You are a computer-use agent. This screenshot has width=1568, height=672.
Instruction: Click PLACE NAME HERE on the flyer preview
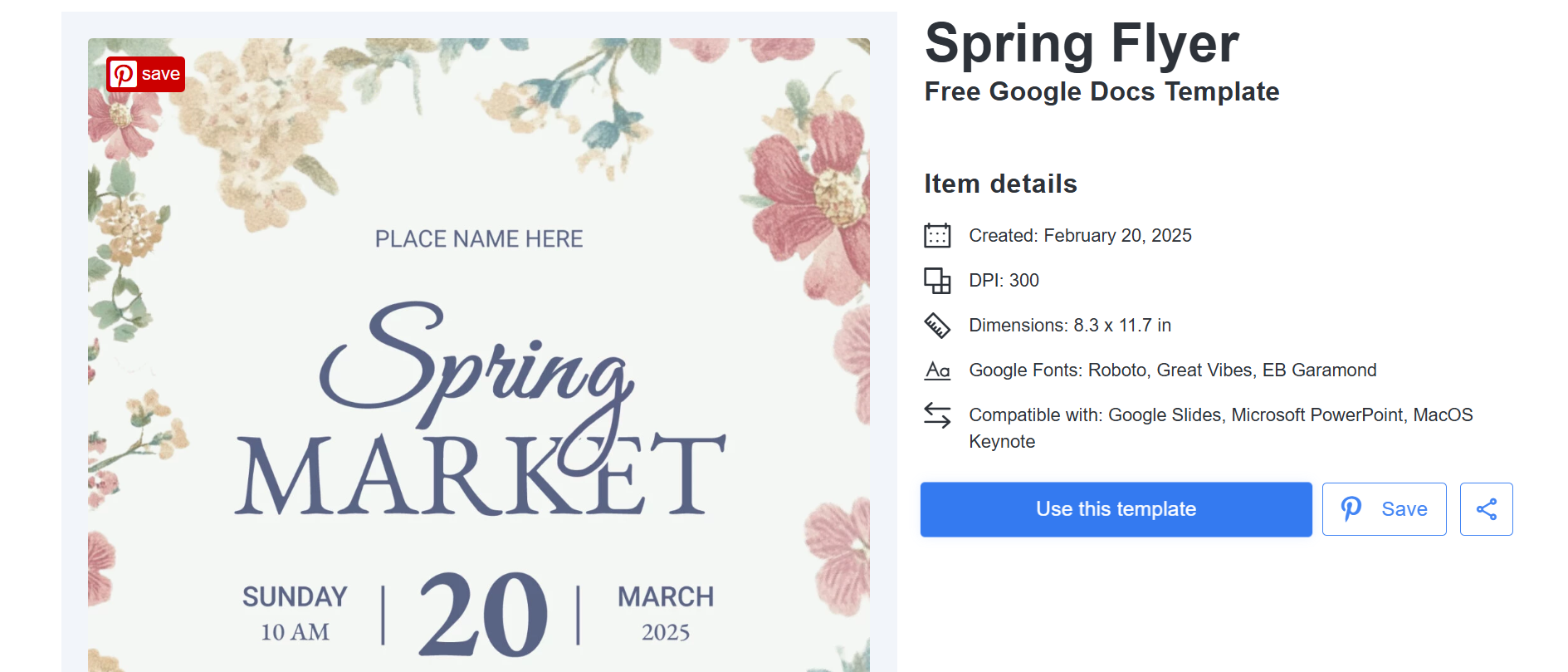click(x=479, y=239)
